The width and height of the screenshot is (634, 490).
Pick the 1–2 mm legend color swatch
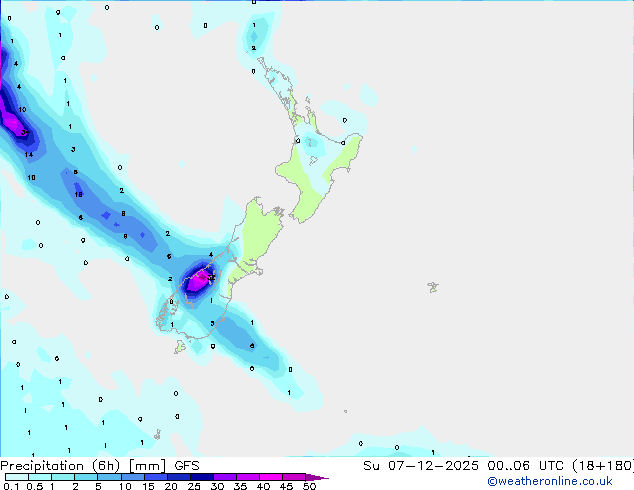(63, 477)
